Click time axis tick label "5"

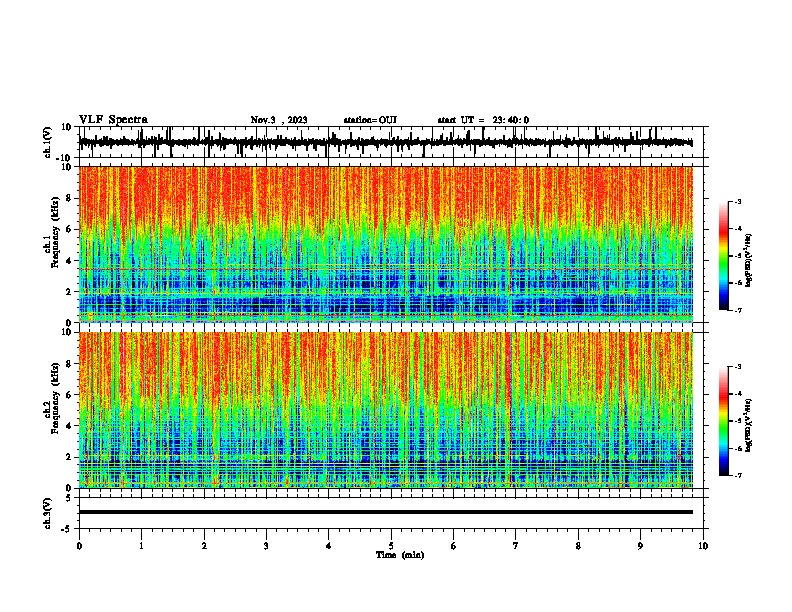pyautogui.click(x=391, y=546)
